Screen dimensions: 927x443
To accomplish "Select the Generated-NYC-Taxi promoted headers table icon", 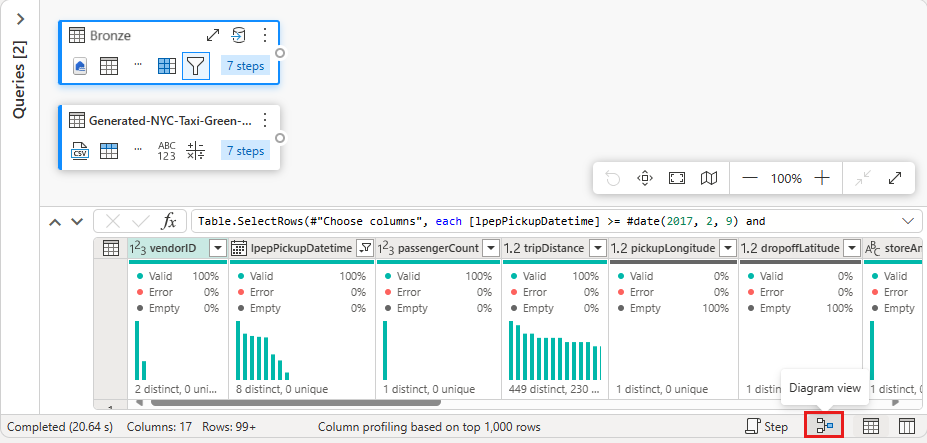I will 109,151.
